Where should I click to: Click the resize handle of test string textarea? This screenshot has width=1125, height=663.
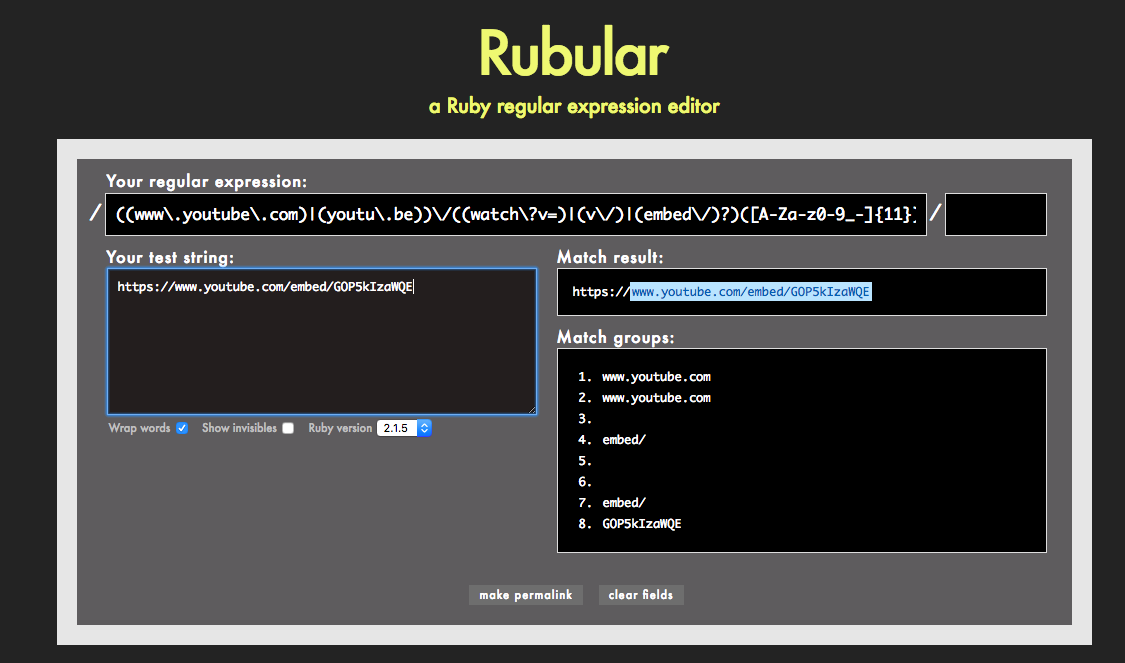point(532,410)
